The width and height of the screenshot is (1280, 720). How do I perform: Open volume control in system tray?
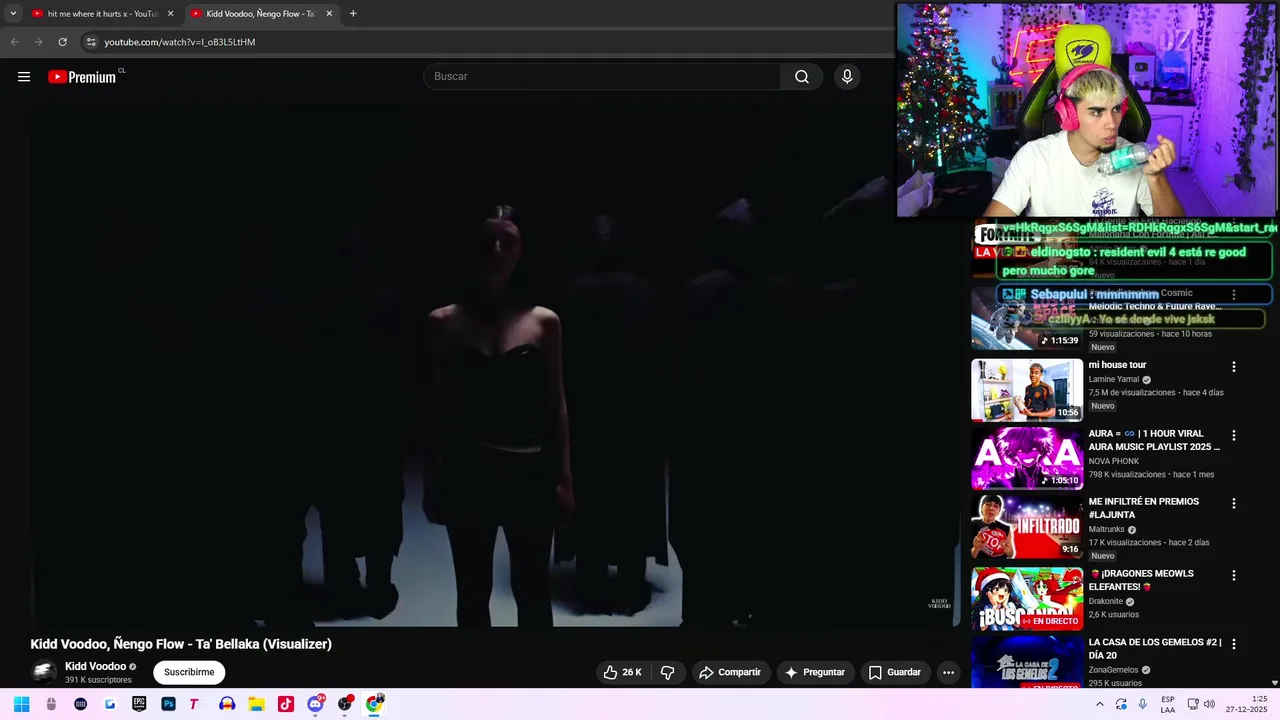(1209, 704)
